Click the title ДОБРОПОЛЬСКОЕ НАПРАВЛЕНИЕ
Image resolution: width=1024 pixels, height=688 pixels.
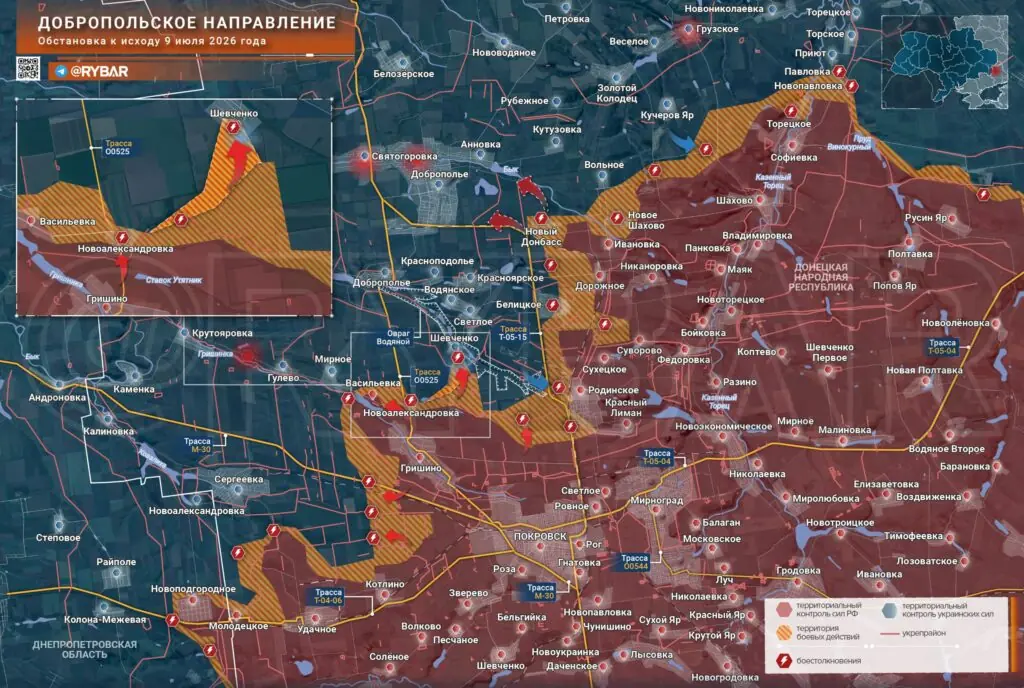coord(187,23)
